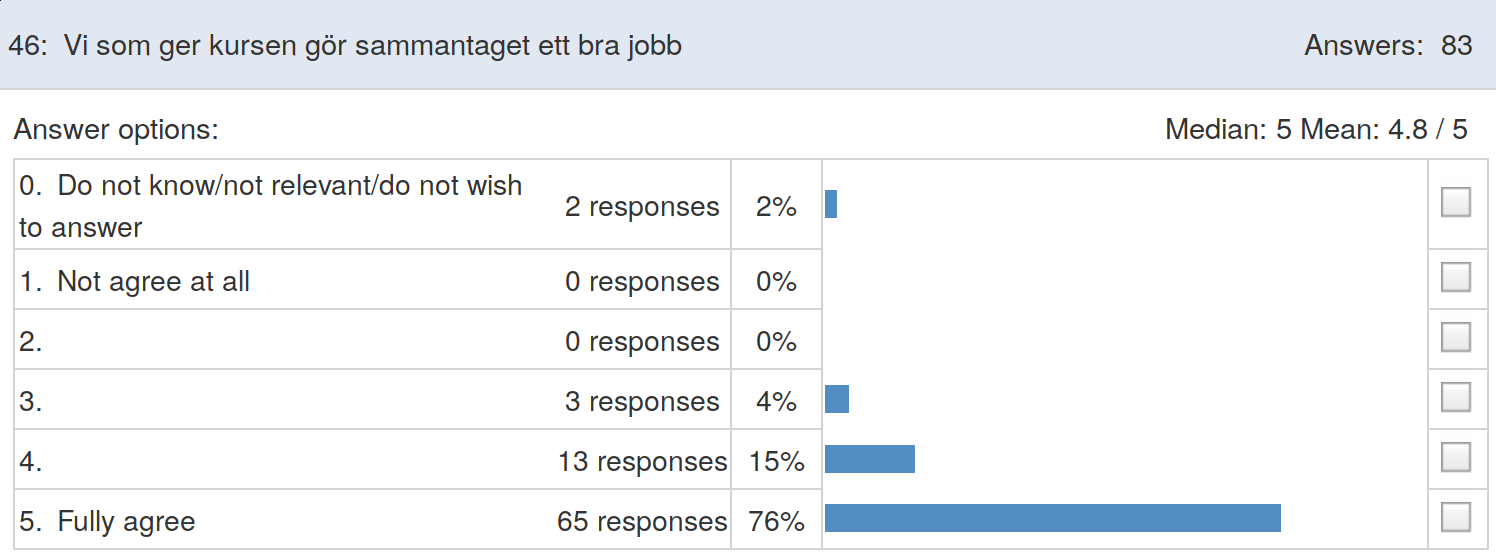
Task: Check the box for 'Do not know' row
Action: pyautogui.click(x=1455, y=203)
